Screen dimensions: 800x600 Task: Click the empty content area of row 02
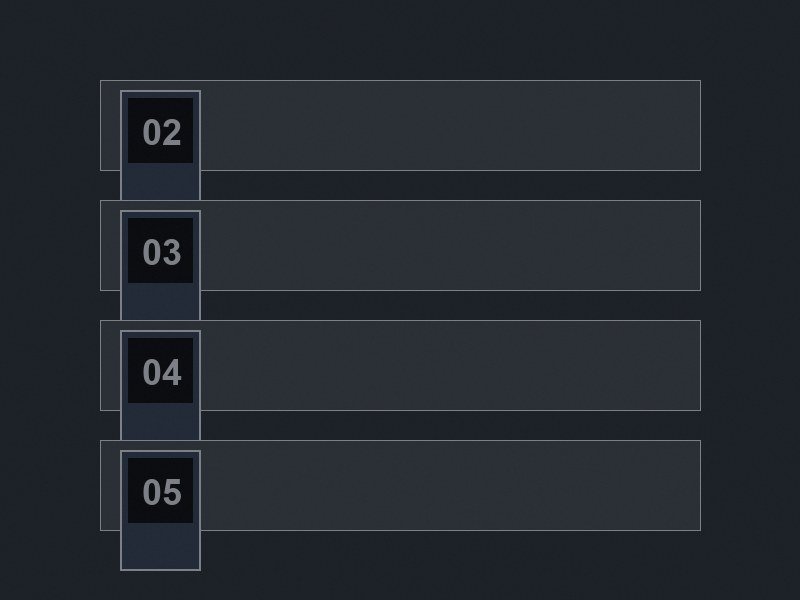(x=451, y=126)
